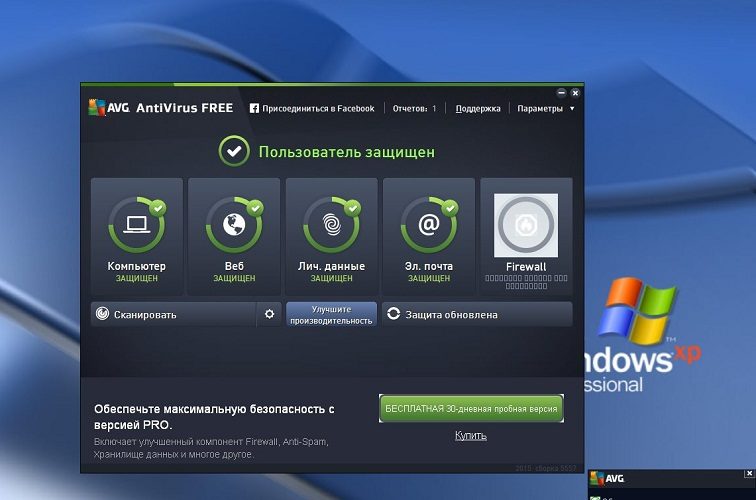Viewport: 756px width, 500px height.
Task: Open the Купить purchase link
Action: [471, 435]
